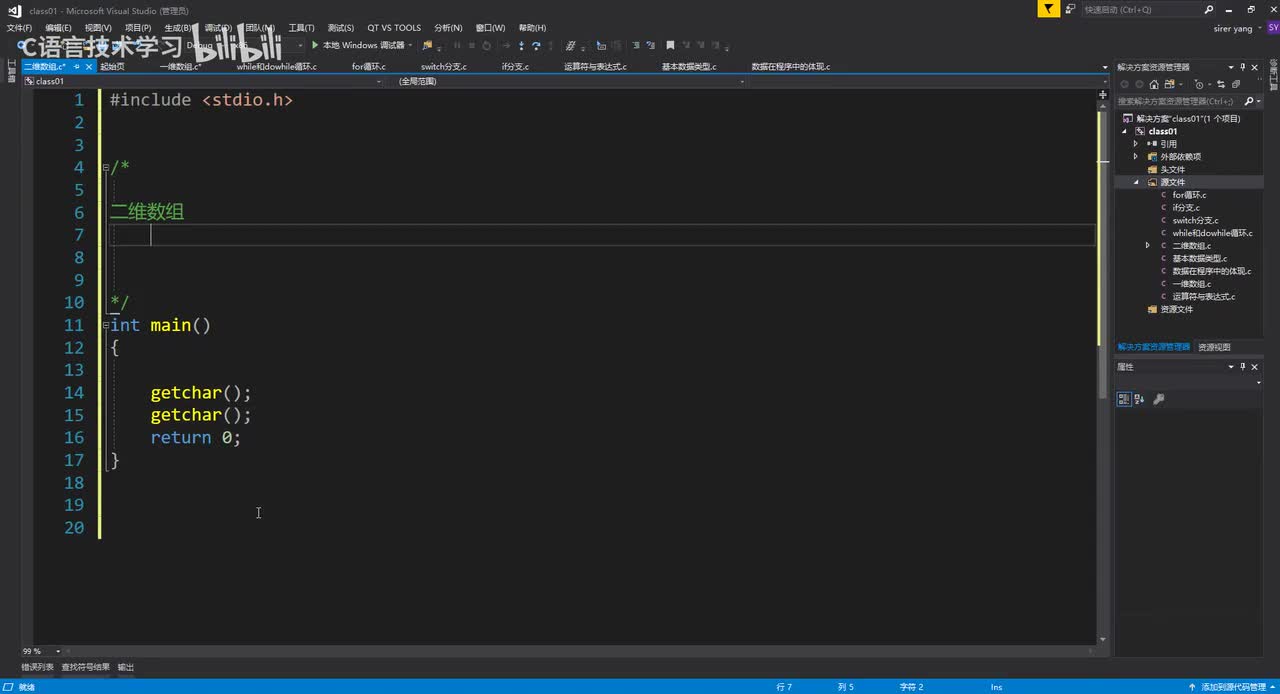
Task: Select while和dowhile循环.c in Solution Explorer
Action: click(1212, 233)
